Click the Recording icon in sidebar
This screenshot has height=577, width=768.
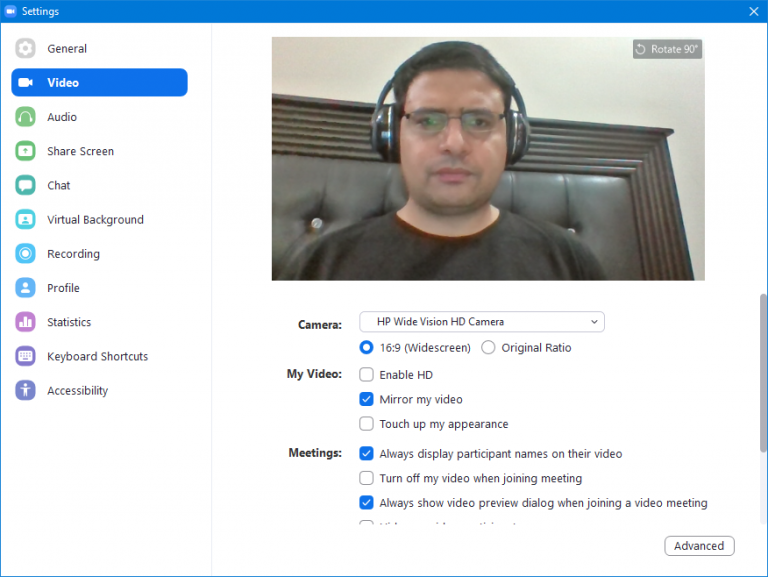tap(26, 254)
